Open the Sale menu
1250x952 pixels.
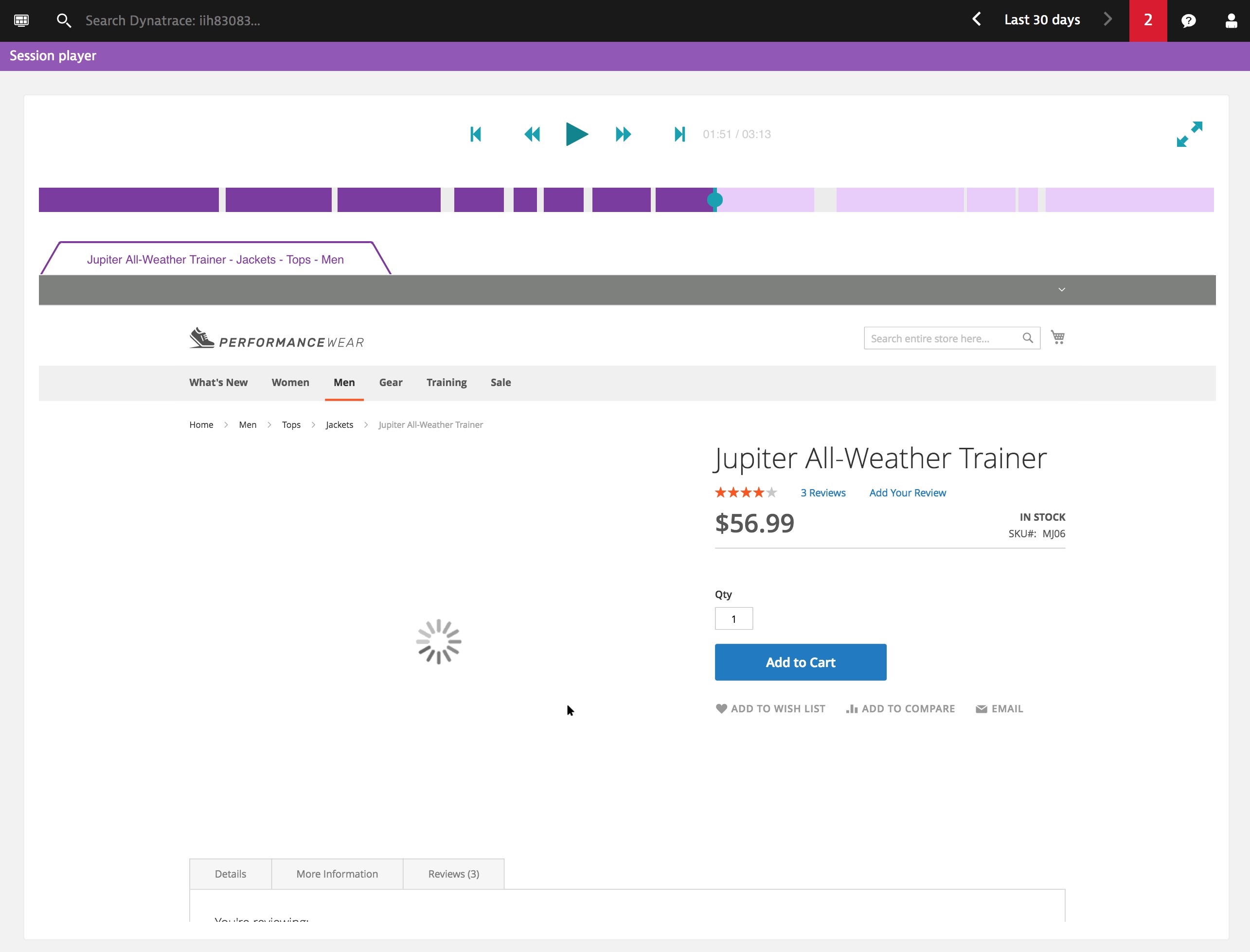(x=500, y=383)
